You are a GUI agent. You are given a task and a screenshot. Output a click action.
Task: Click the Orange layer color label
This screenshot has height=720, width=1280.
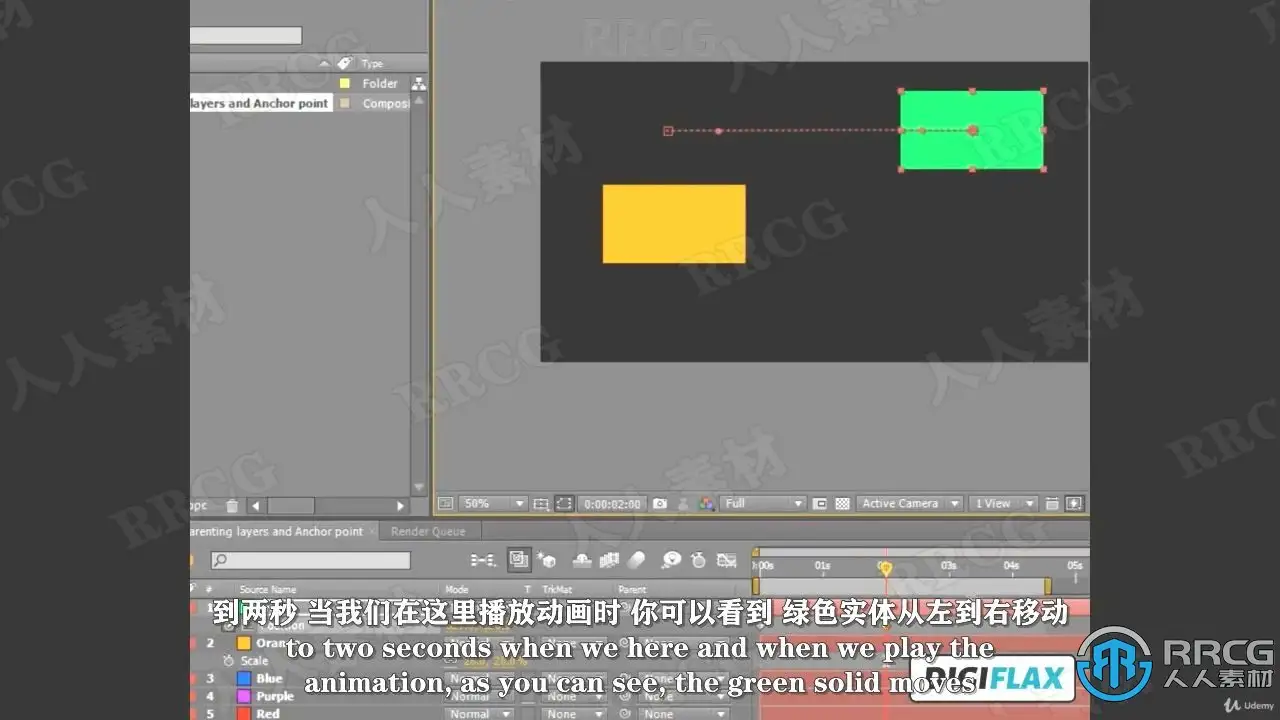pos(243,643)
